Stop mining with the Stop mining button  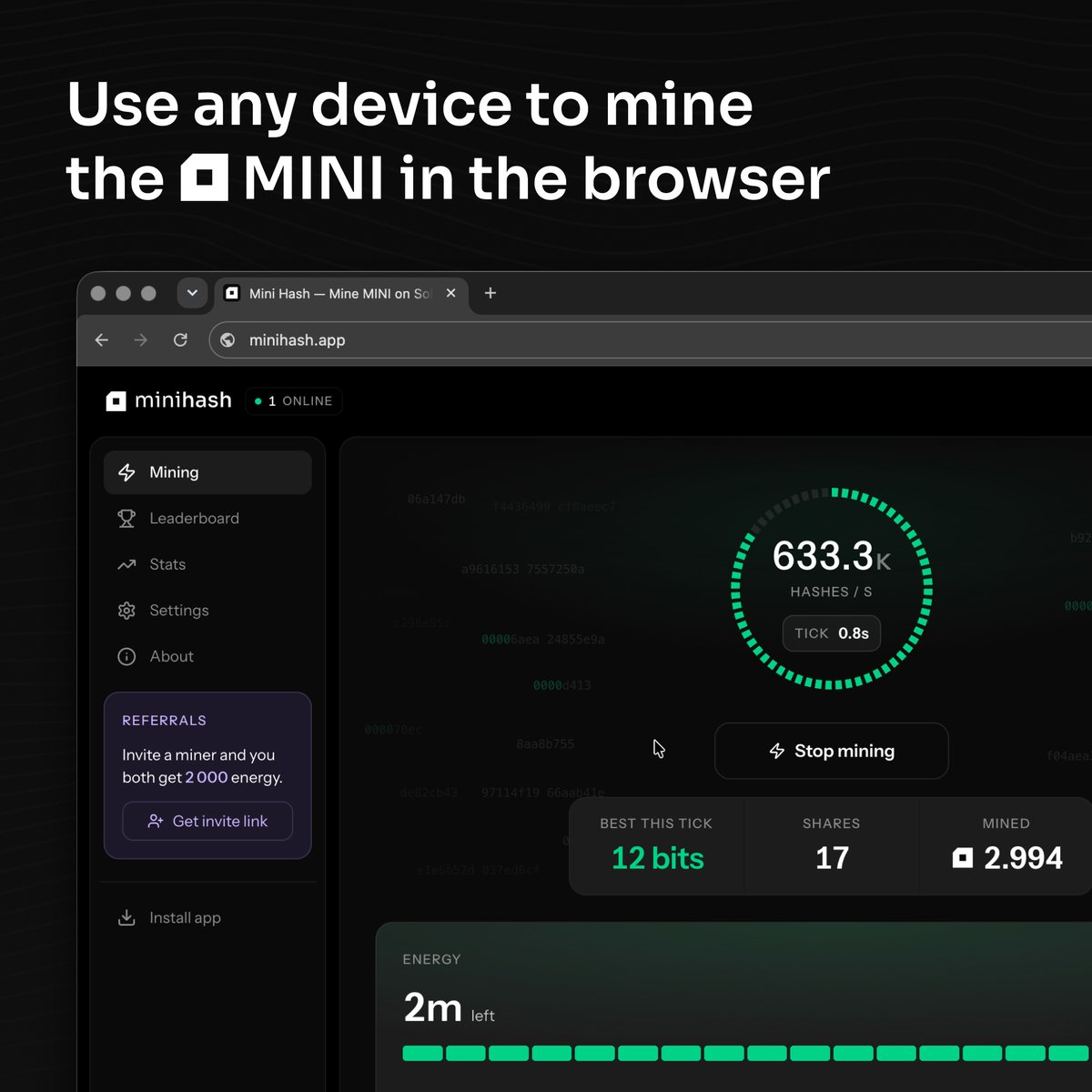(x=832, y=751)
